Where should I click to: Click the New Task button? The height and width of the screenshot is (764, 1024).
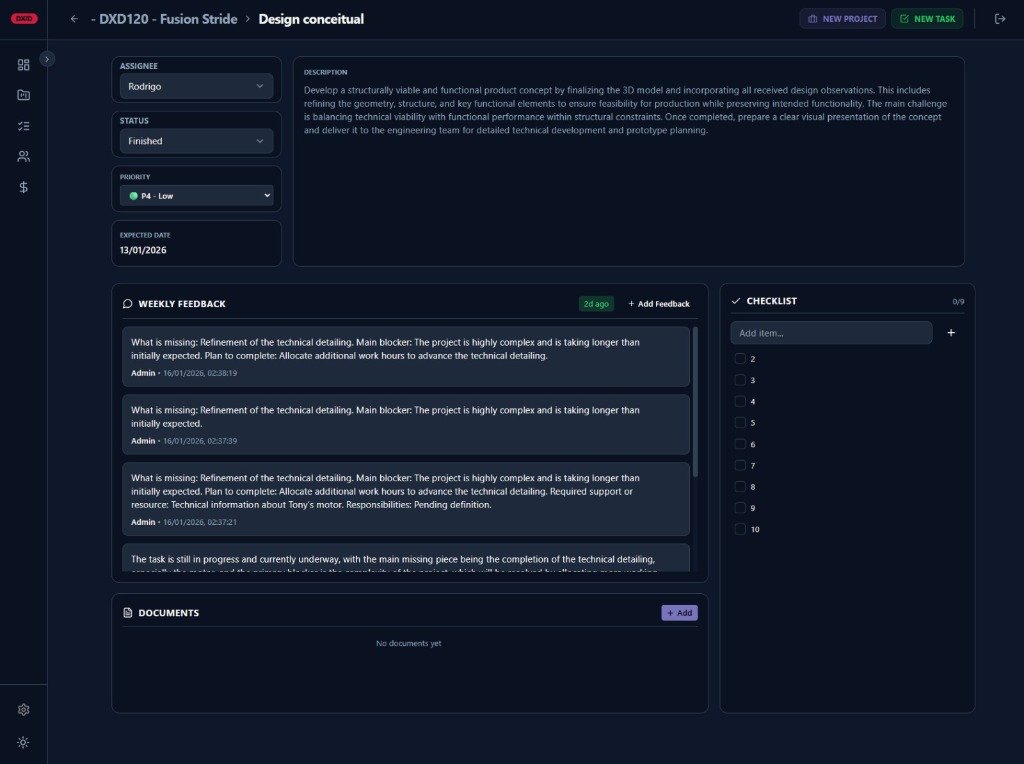pos(927,19)
